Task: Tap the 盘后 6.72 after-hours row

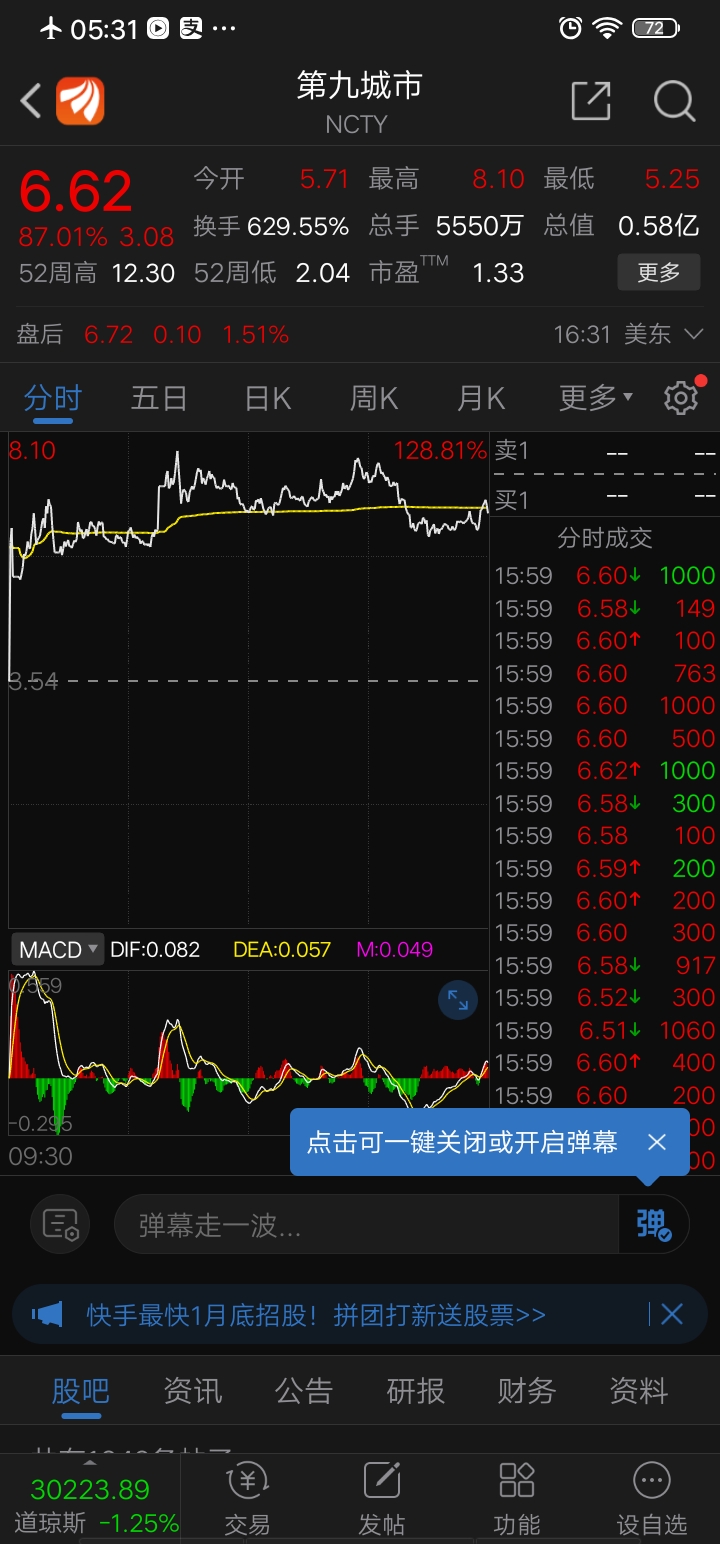Action: pyautogui.click(x=153, y=334)
